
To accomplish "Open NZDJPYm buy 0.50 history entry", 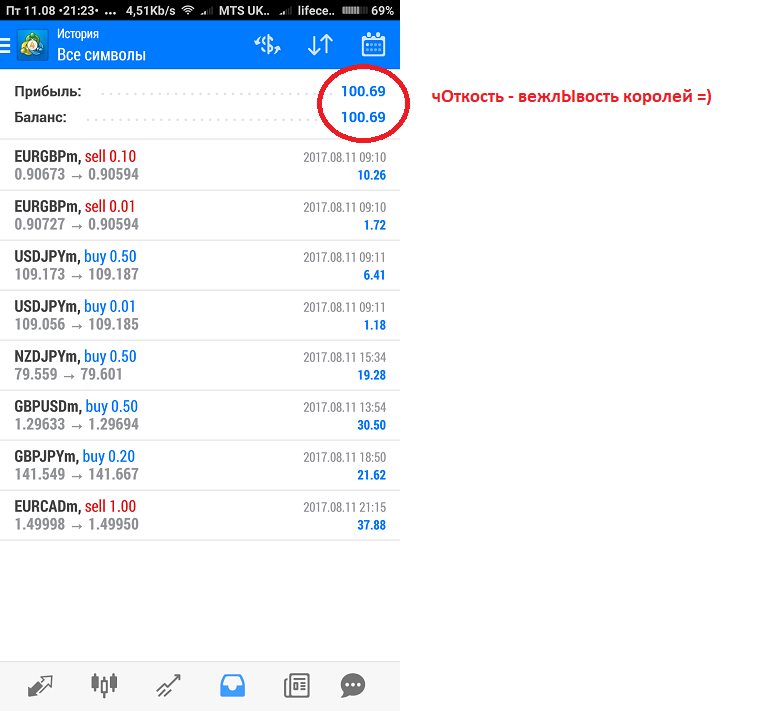I will 200,365.
